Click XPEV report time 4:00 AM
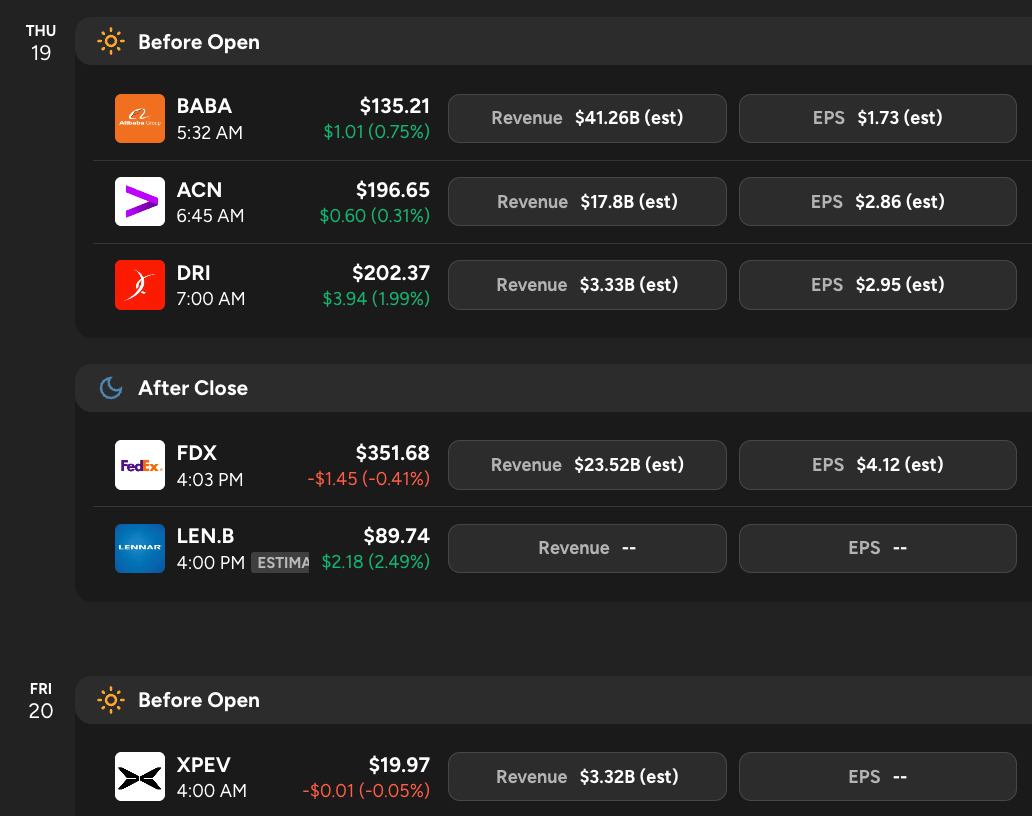Screen dimensions: 1032x816 (211, 790)
